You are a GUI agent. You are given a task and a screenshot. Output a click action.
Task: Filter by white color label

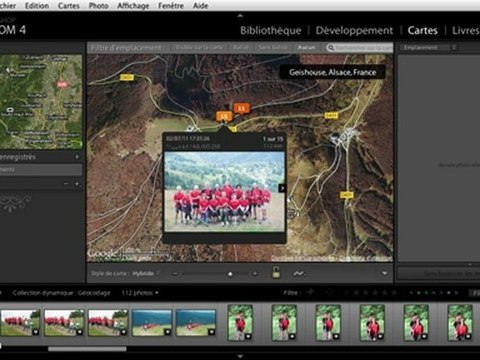point(449,293)
